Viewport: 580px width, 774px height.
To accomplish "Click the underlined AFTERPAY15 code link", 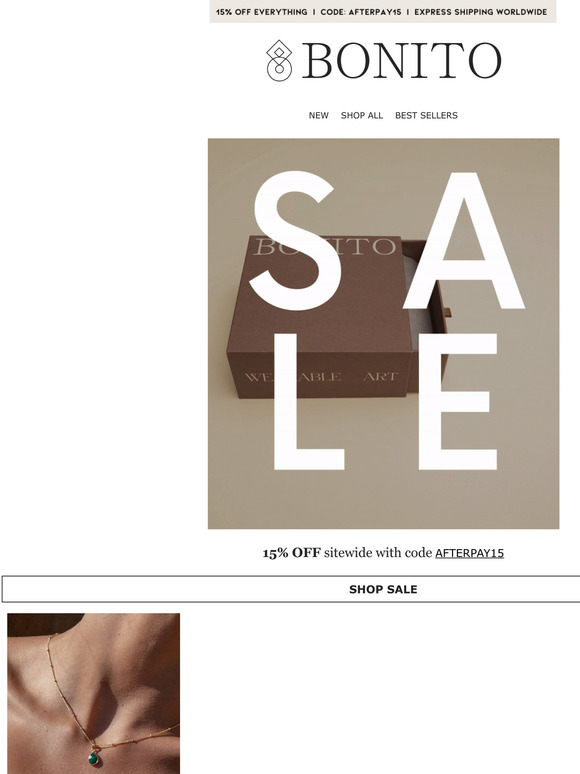I will click(x=469, y=553).
